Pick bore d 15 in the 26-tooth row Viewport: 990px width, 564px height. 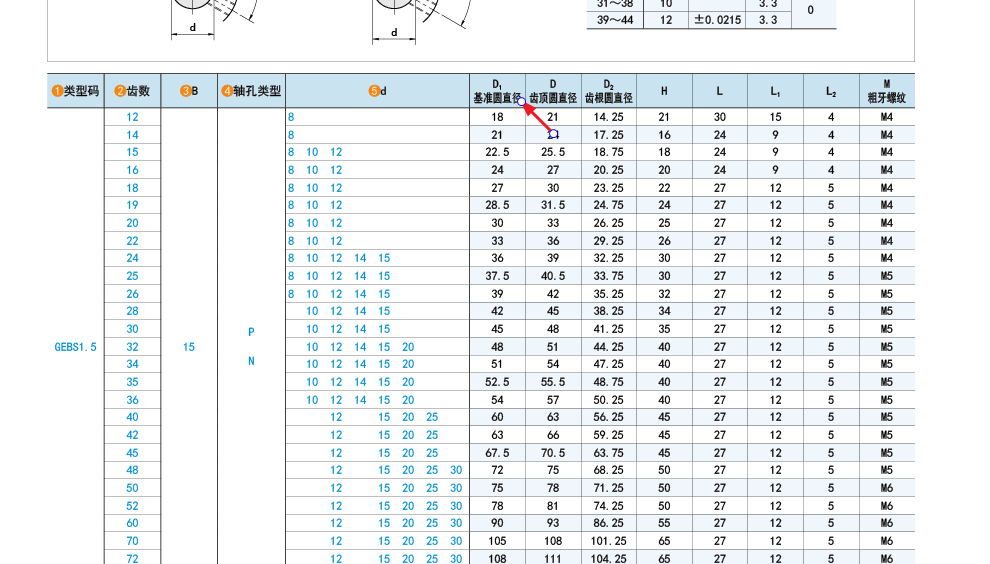pos(384,294)
